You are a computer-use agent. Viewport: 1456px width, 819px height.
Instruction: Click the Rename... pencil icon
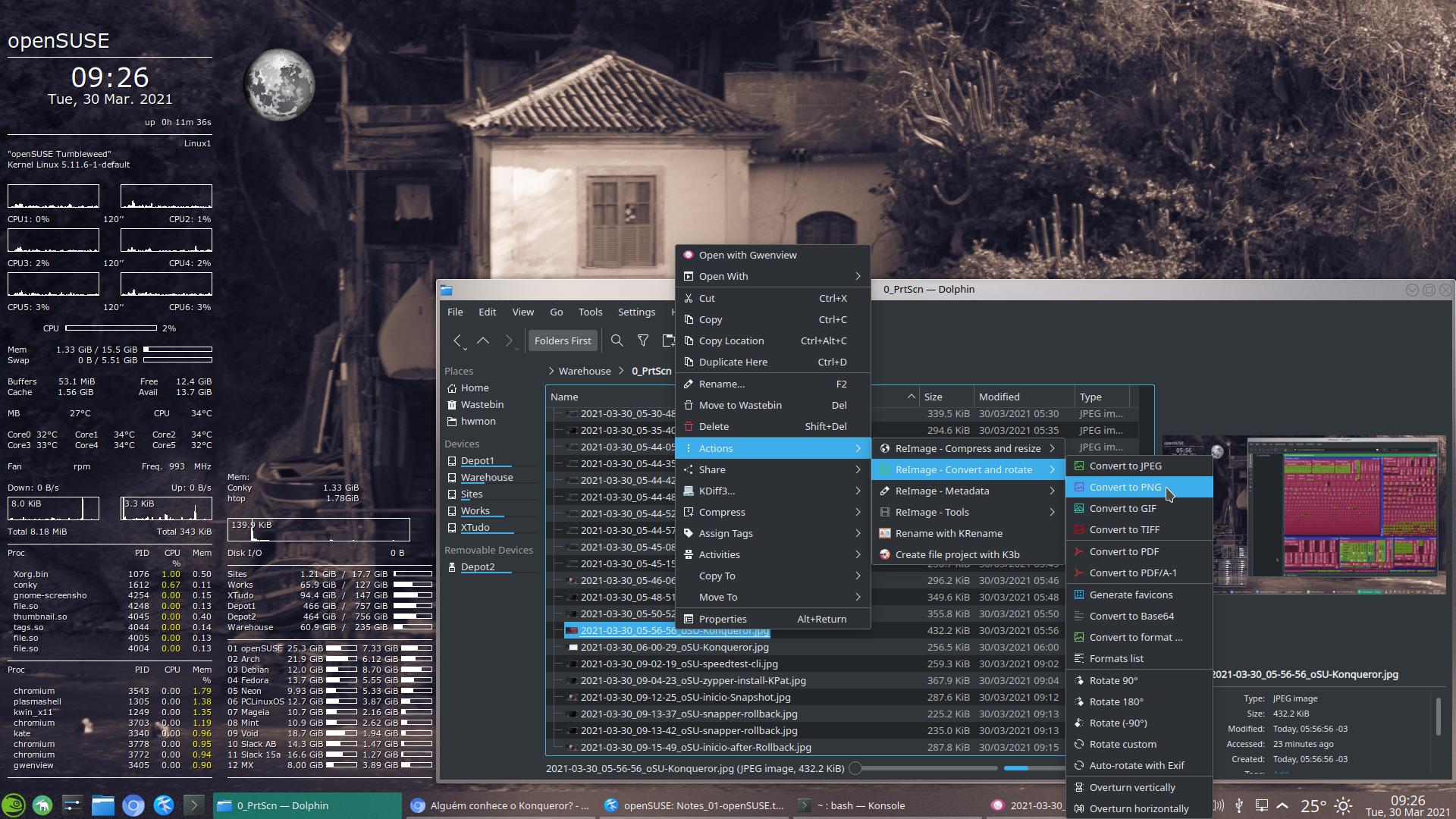coord(689,384)
